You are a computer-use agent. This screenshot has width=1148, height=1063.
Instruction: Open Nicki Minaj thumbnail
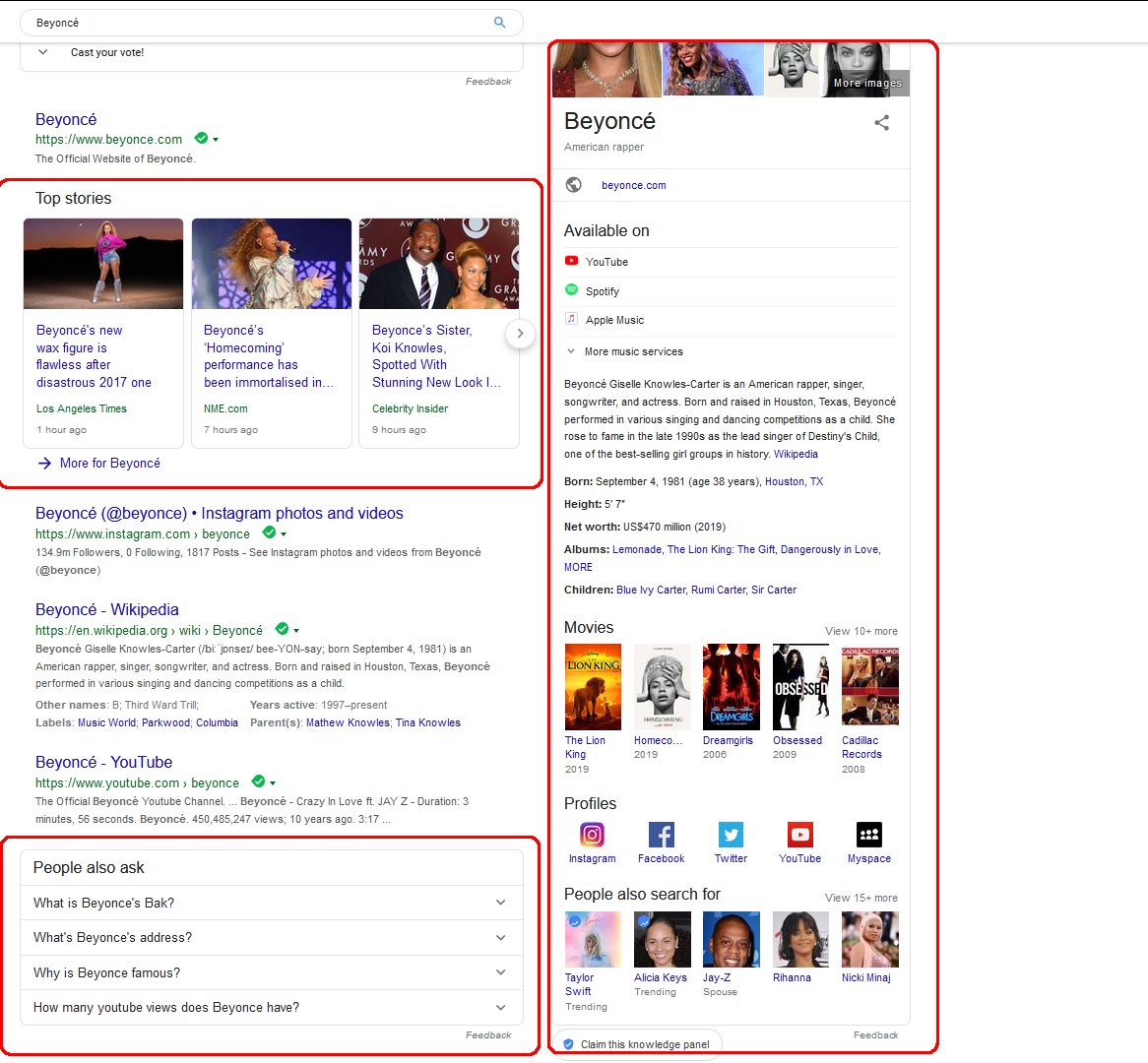coord(869,939)
